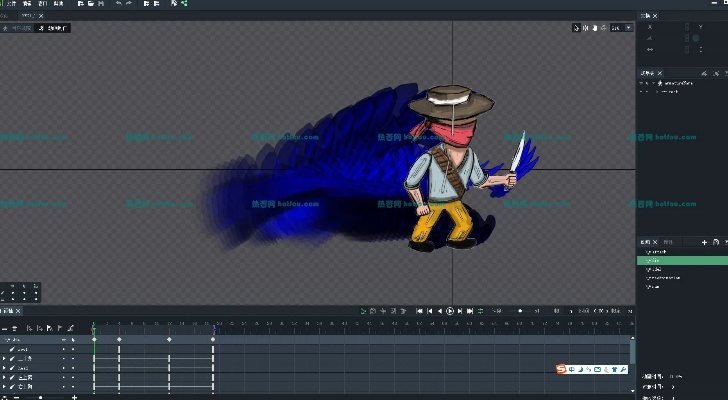Close the open project tab
The height and width of the screenshot is (400, 728).
(41, 16)
